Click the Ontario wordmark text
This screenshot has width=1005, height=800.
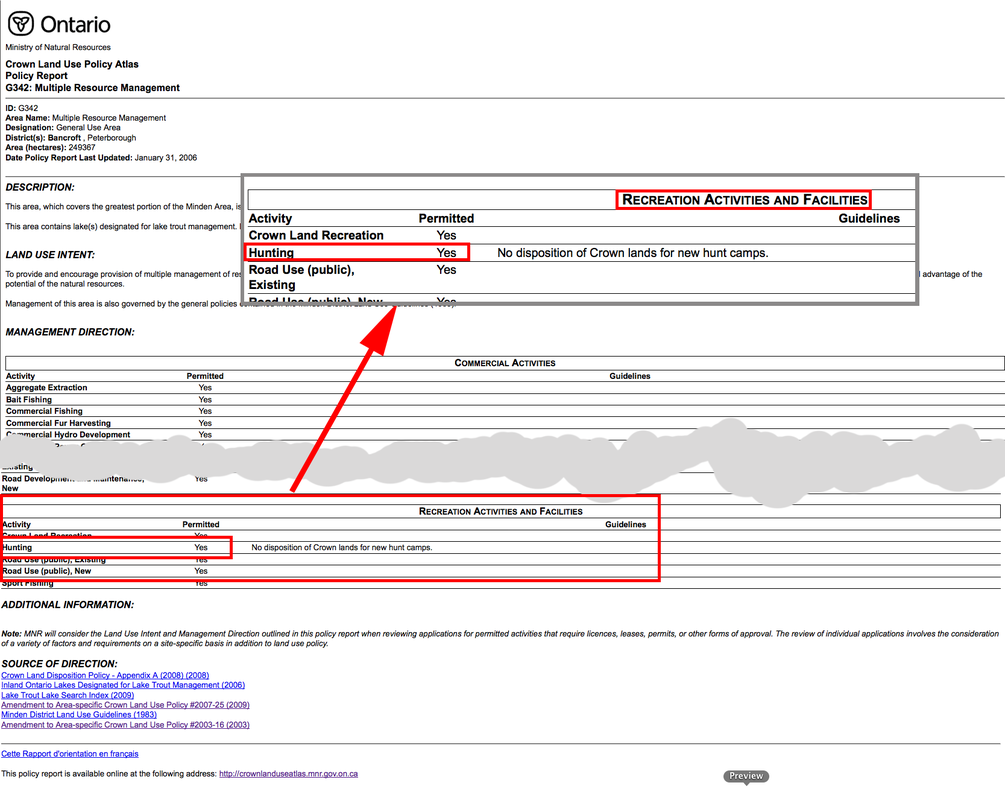click(76, 24)
